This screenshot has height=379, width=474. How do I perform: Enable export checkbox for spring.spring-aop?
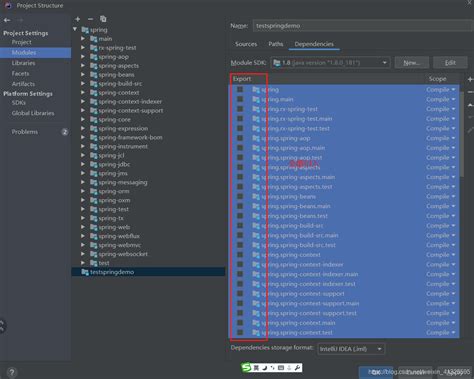click(240, 138)
